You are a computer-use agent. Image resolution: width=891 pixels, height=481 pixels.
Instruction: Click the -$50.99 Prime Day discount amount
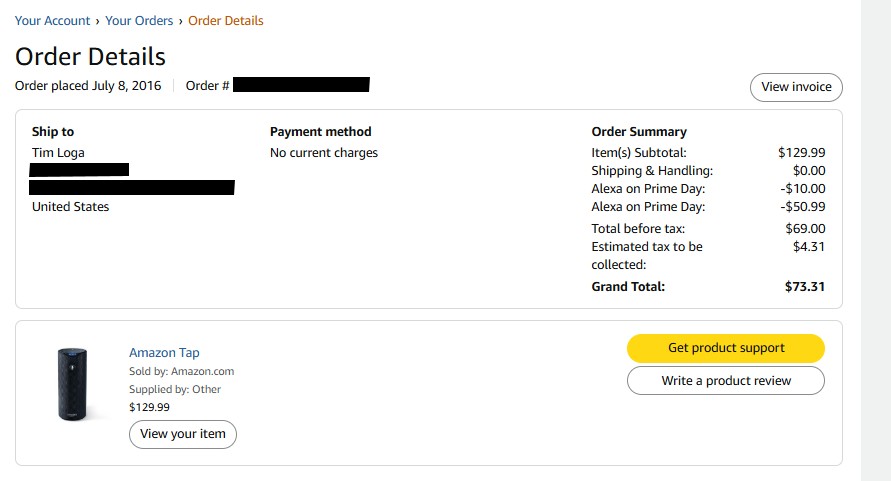[802, 207]
